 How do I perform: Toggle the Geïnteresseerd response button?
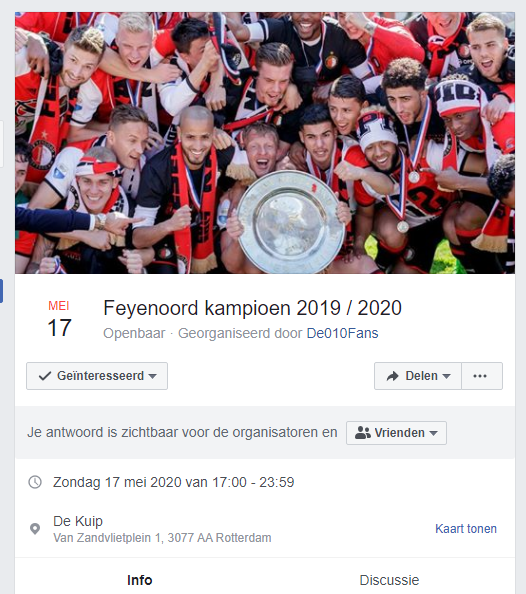coord(97,376)
